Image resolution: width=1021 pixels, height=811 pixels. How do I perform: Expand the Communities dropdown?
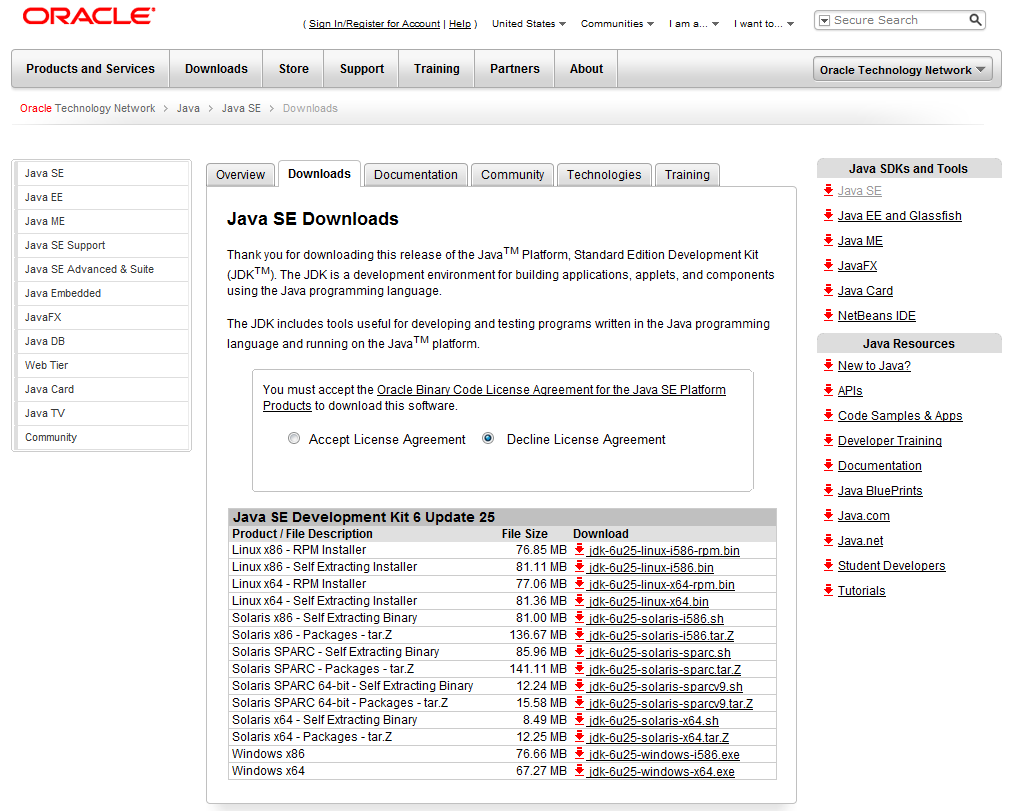point(617,23)
